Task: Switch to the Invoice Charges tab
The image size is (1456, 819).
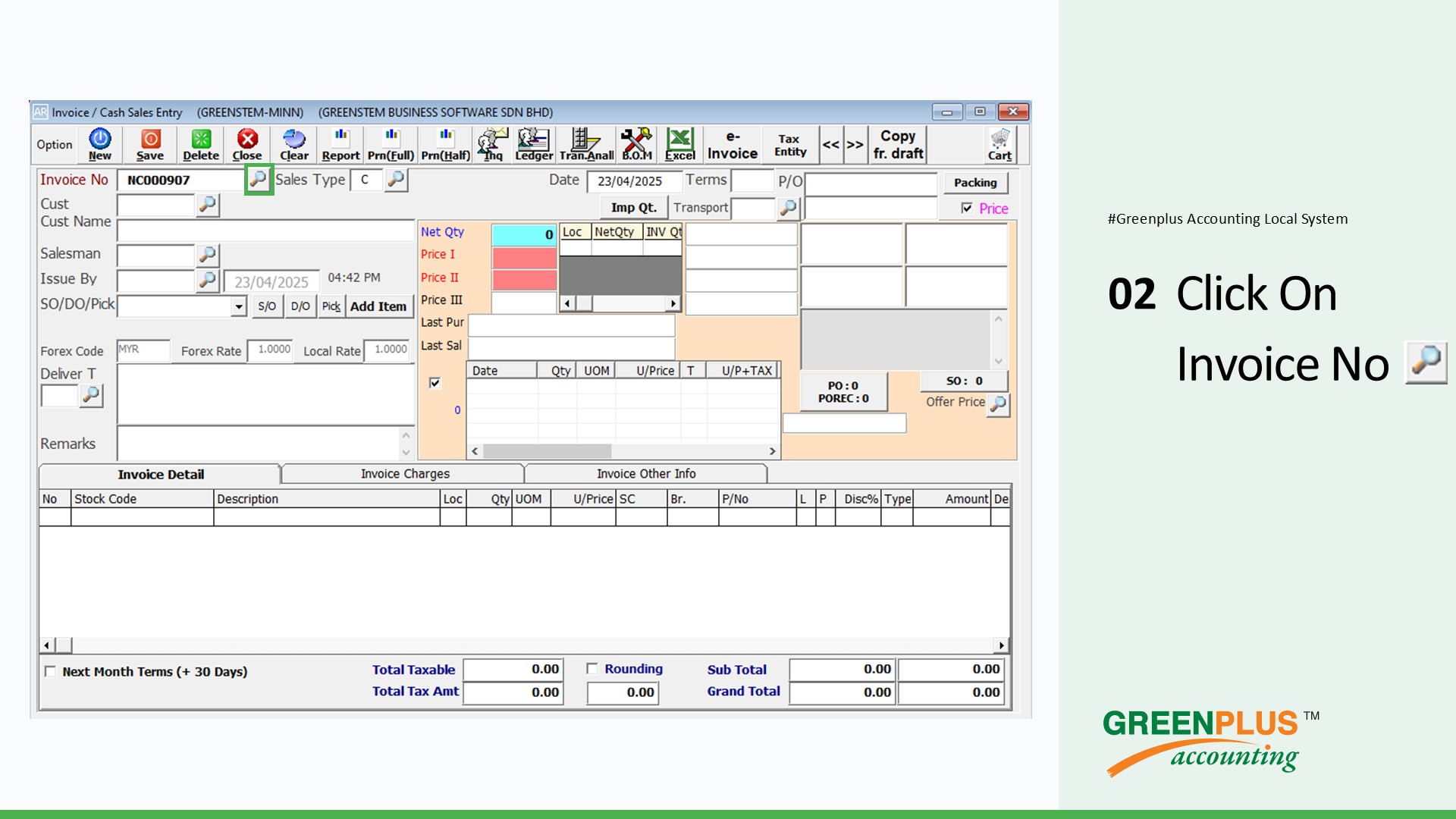Action: coord(405,474)
